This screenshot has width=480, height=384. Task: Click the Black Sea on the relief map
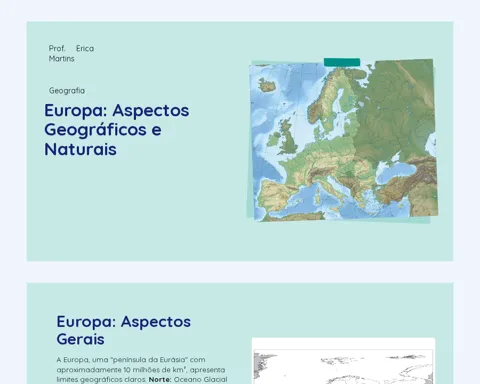click(397, 173)
